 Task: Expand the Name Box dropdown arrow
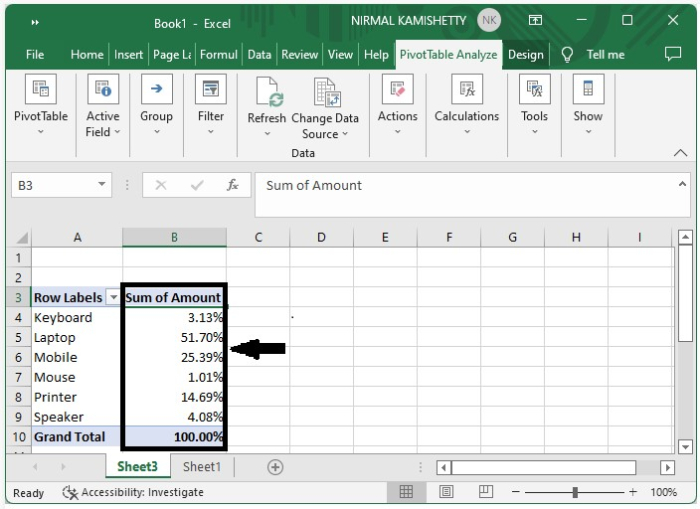pos(102,185)
